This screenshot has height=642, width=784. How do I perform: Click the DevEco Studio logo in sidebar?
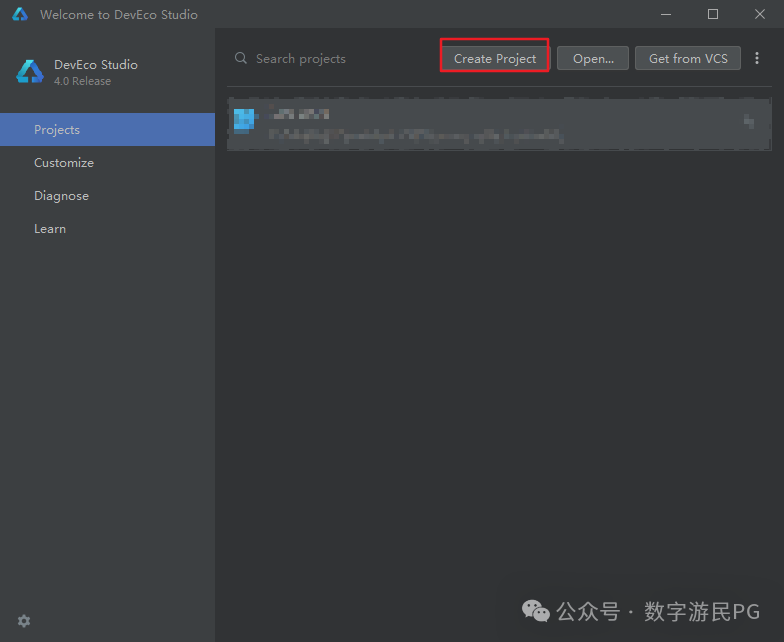tap(30, 72)
